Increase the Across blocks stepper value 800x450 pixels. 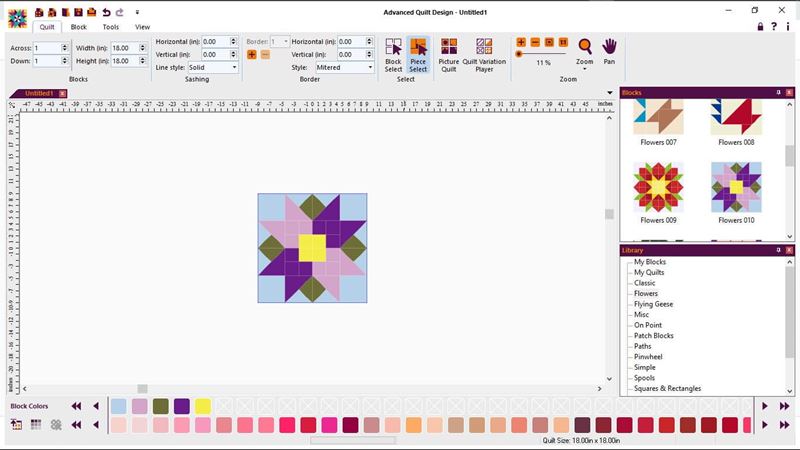click(65, 45)
